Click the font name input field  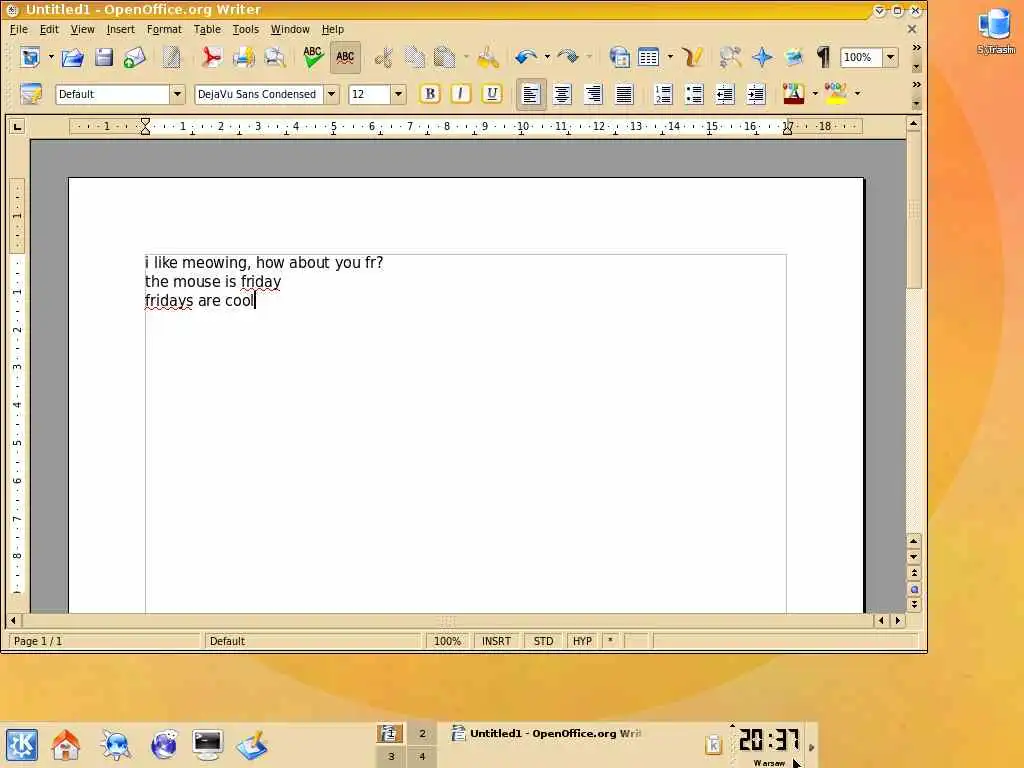259,94
